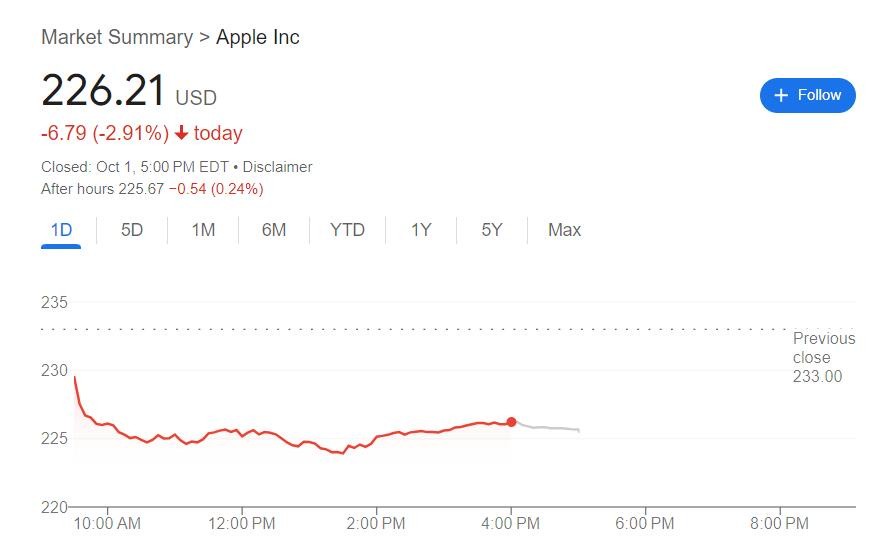The height and width of the screenshot is (546, 883).
Task: Click the Previous close 233.00 label
Action: 823,357
